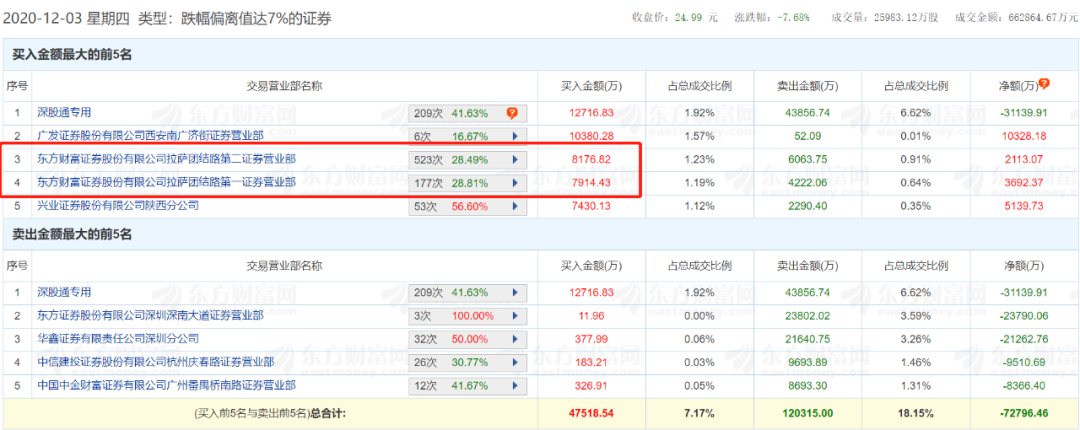Expand the arrow next to 3次 100.00%
Screen dimensions: 1080x430
coord(514,316)
